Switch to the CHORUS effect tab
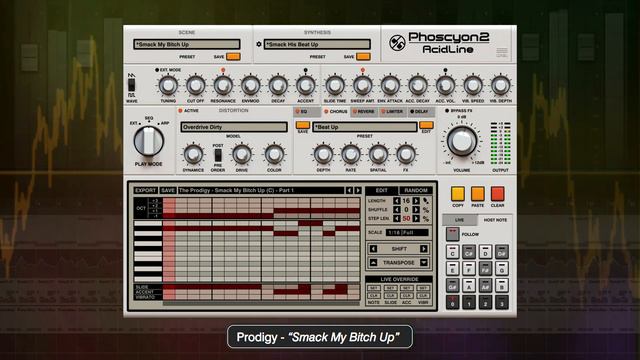Viewport: 640px width, 360px height. click(336, 111)
